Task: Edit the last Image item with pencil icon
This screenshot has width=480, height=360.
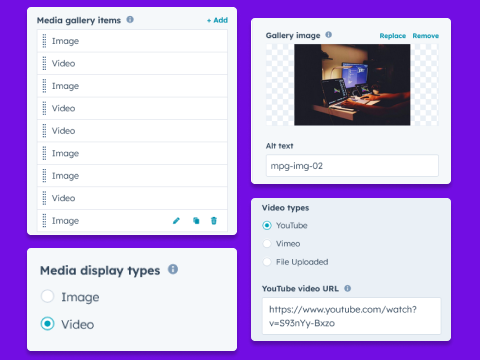Action: coord(176,221)
